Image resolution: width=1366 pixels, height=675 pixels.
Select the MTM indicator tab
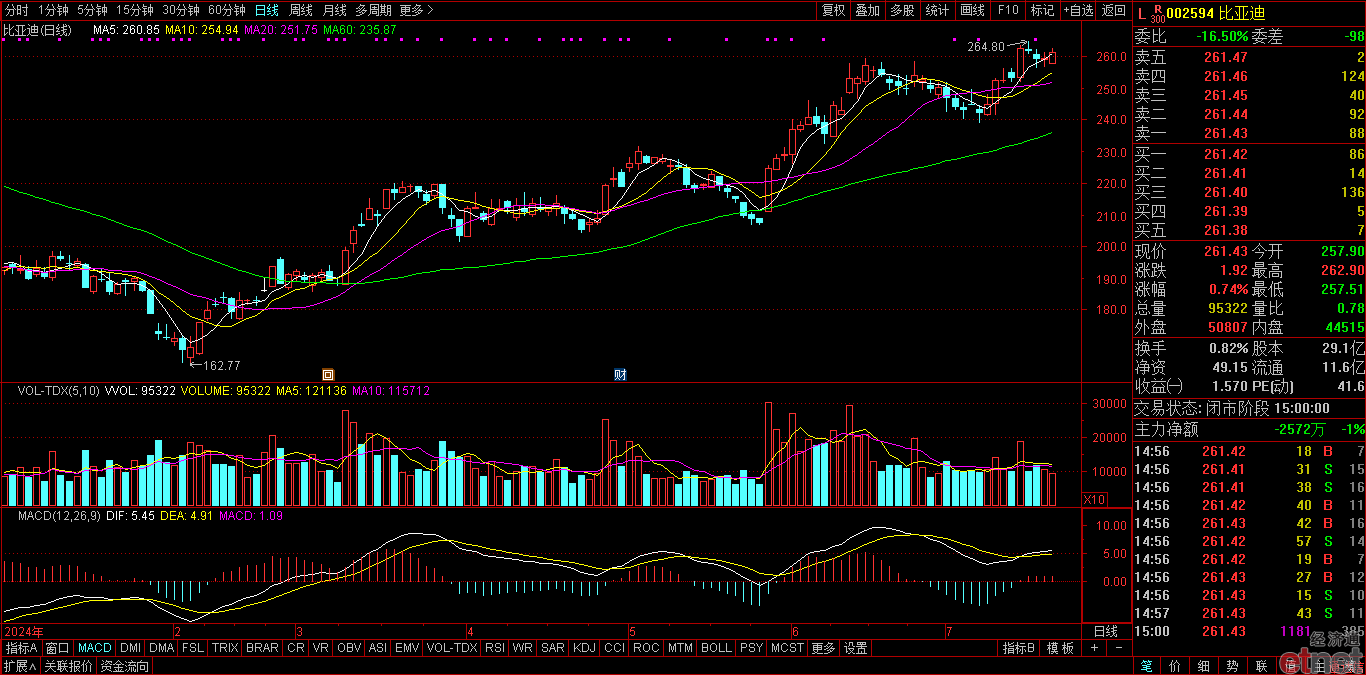click(680, 648)
